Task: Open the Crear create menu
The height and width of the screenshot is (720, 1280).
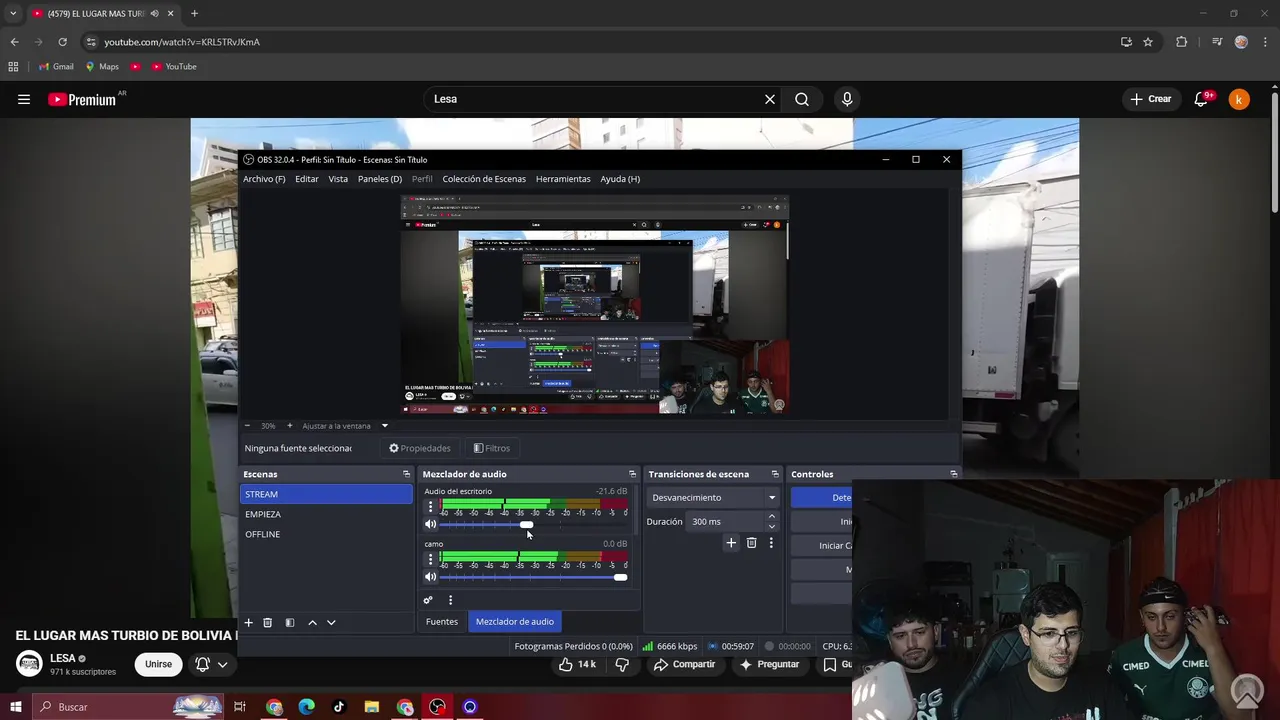Action: [1150, 99]
